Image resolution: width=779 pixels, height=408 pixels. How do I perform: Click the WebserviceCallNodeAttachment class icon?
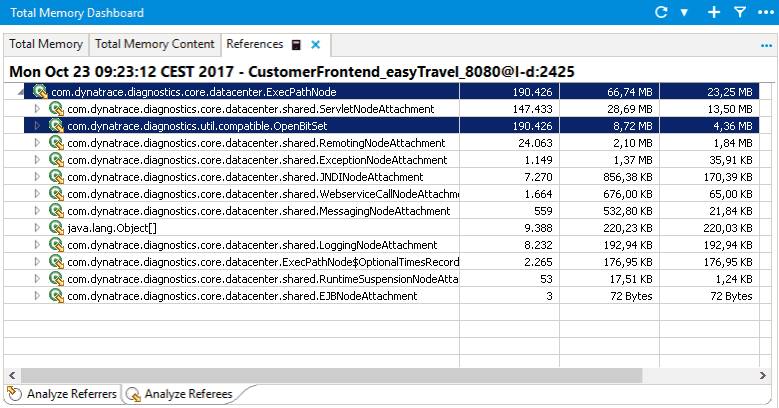coord(56,194)
